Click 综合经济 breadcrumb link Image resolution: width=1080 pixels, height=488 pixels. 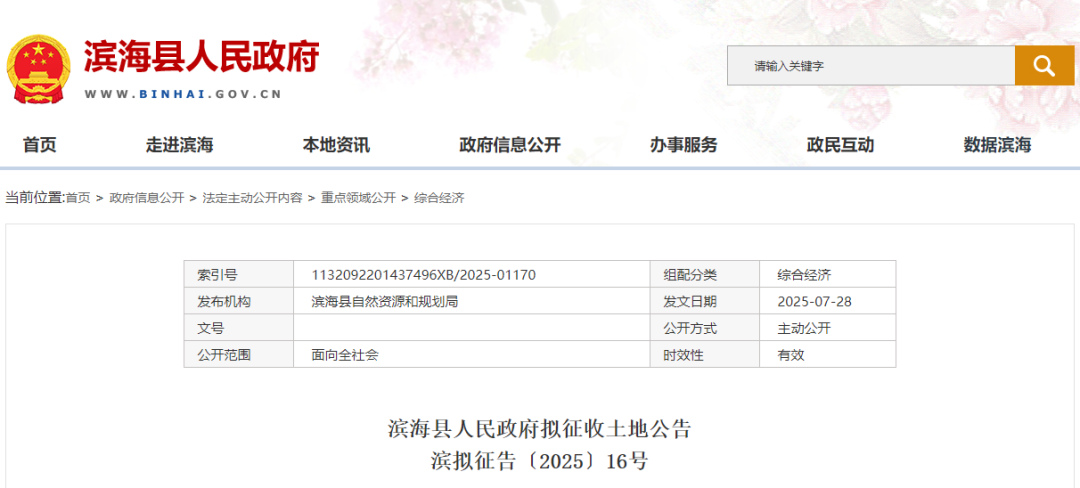[x=439, y=198]
